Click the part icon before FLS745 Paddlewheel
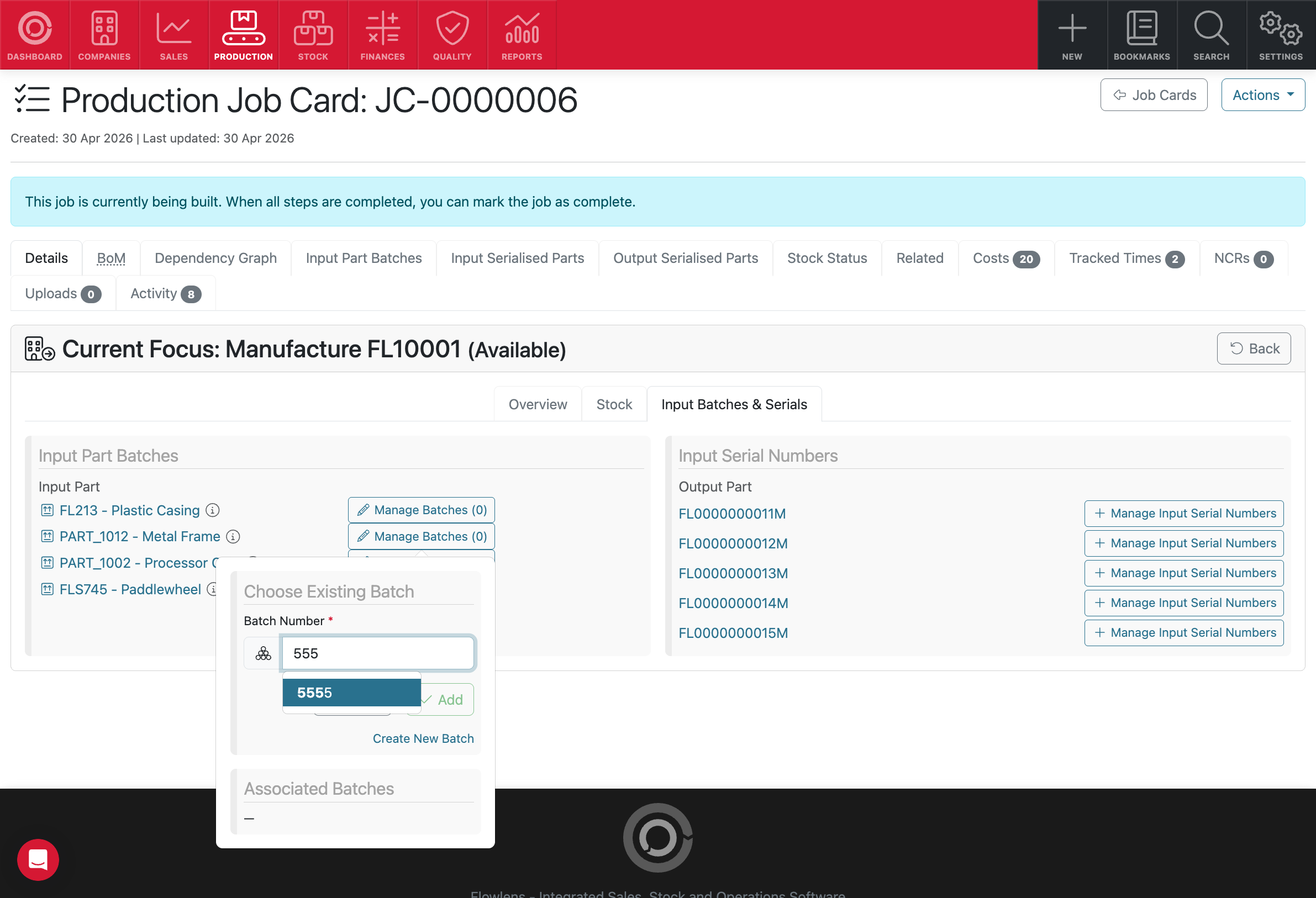This screenshot has width=1316, height=898. coord(47,589)
